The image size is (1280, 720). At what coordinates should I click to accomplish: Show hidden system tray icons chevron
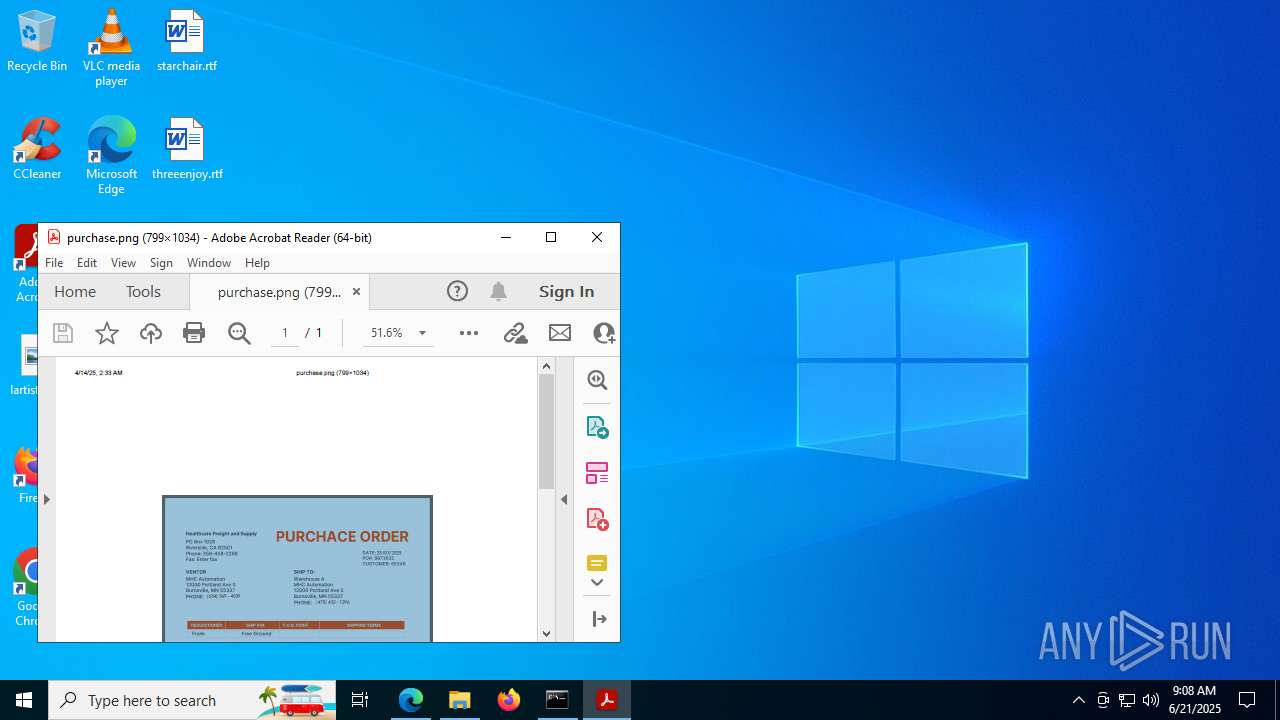1078,700
